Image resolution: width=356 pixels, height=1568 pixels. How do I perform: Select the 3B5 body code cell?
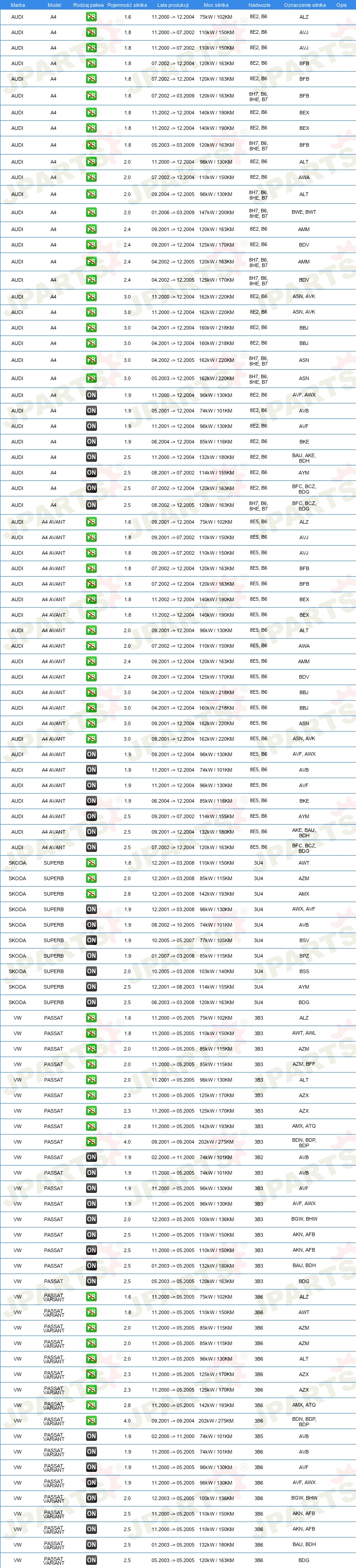[259, 1437]
